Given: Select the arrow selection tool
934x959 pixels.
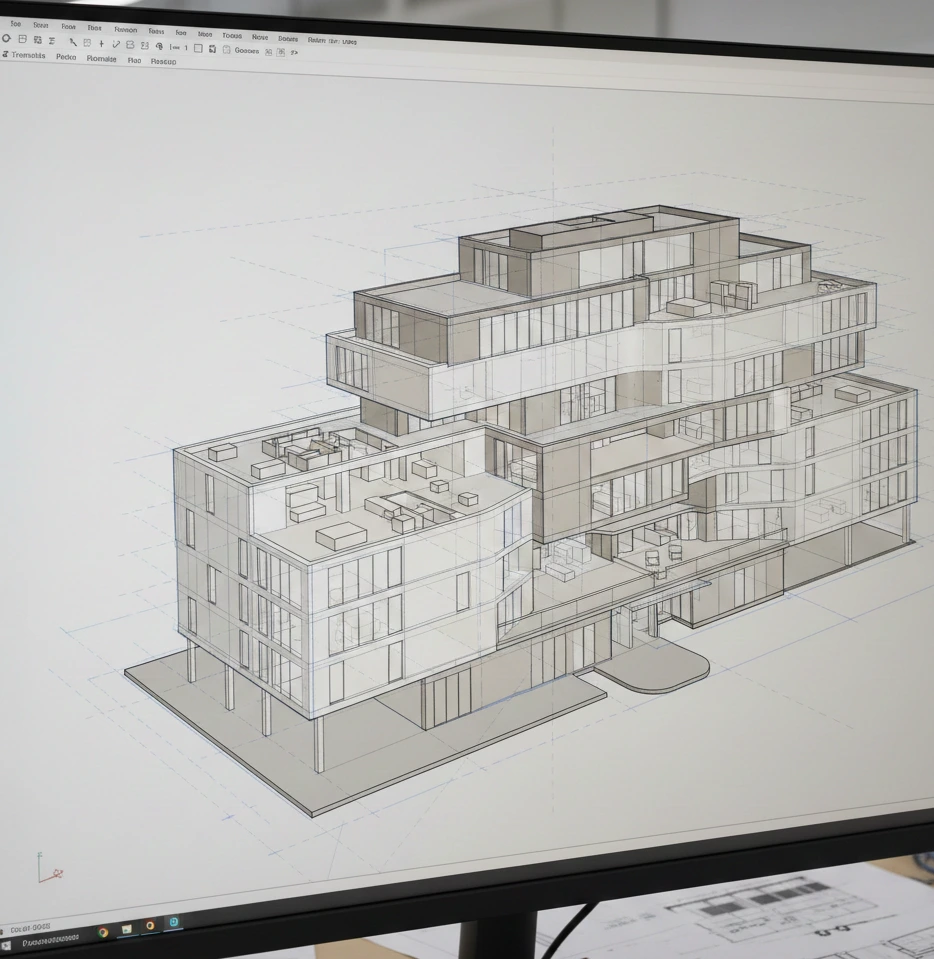Looking at the screenshot, I should click(72, 42).
